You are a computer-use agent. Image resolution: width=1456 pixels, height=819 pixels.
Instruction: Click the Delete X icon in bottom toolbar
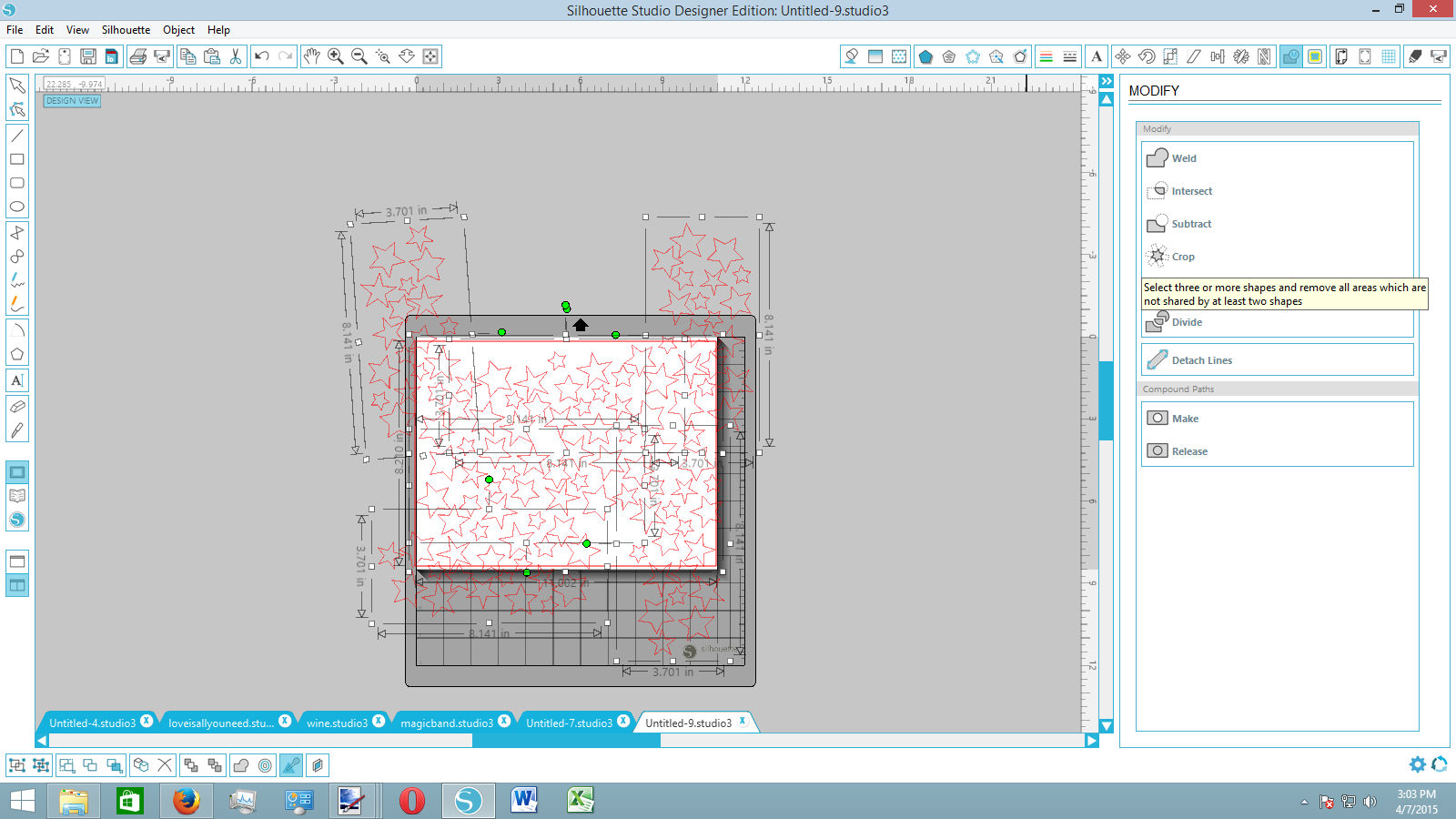click(165, 765)
